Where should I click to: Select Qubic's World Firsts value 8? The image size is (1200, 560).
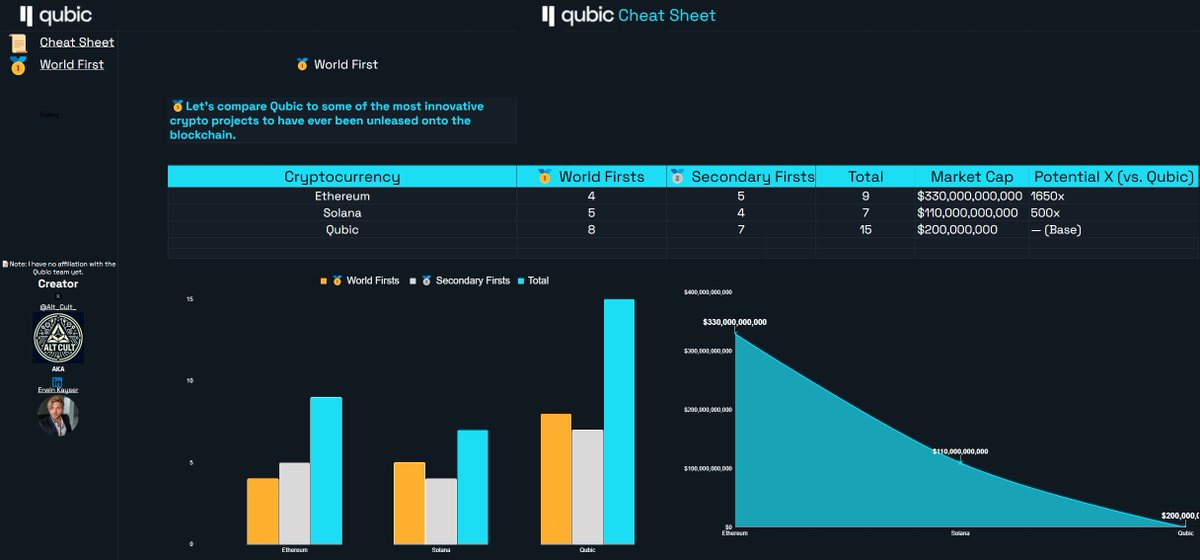pos(591,230)
